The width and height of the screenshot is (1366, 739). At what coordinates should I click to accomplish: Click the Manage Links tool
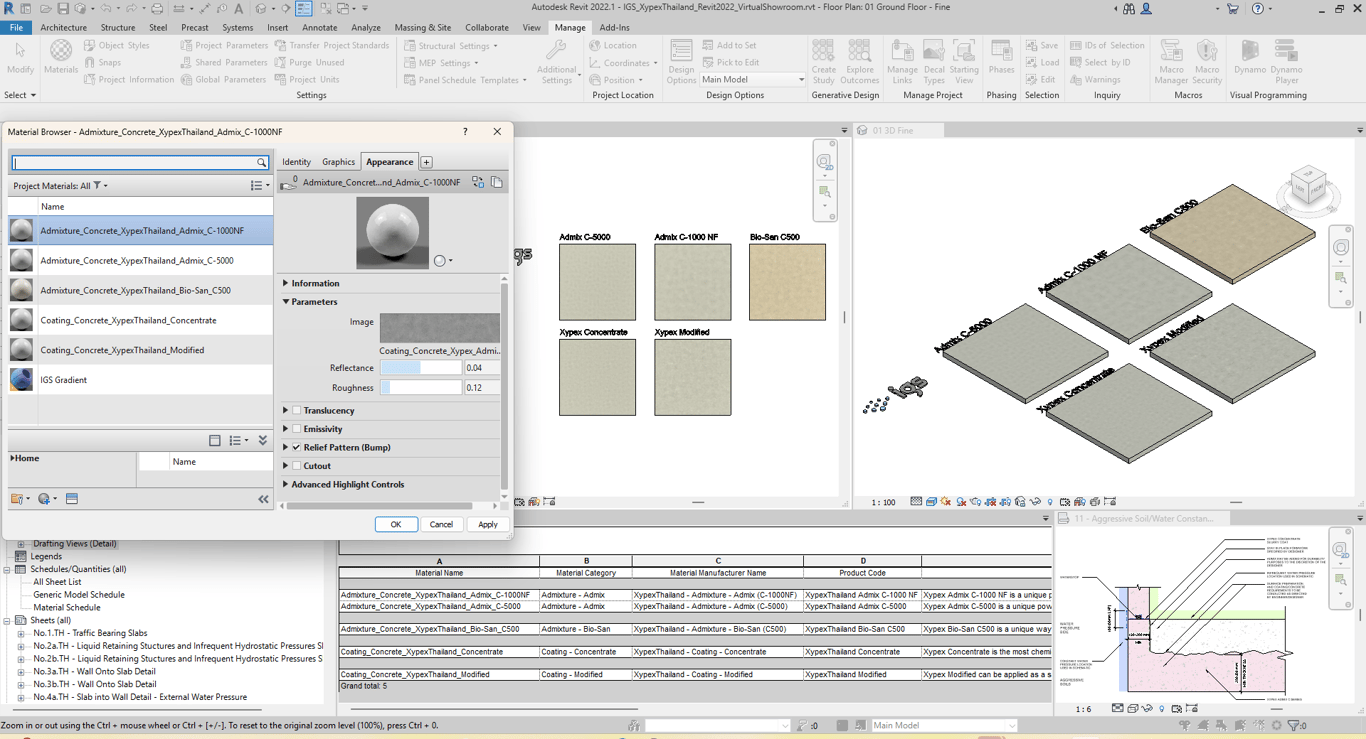(x=902, y=62)
